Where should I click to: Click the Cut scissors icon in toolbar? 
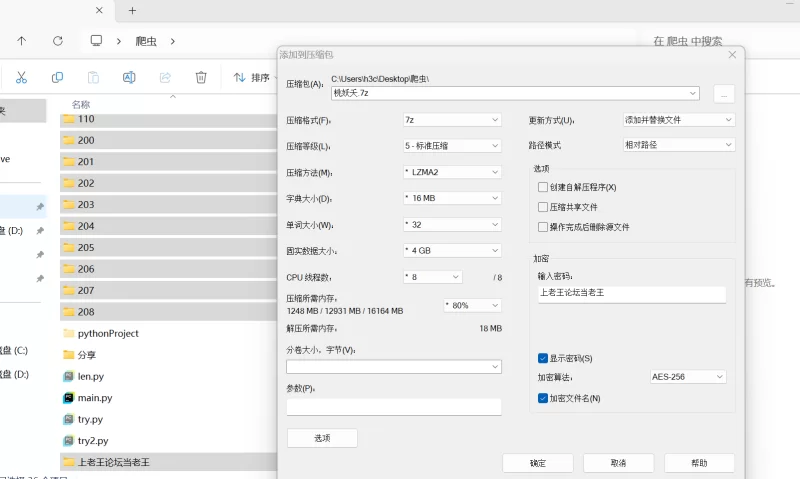(21, 77)
